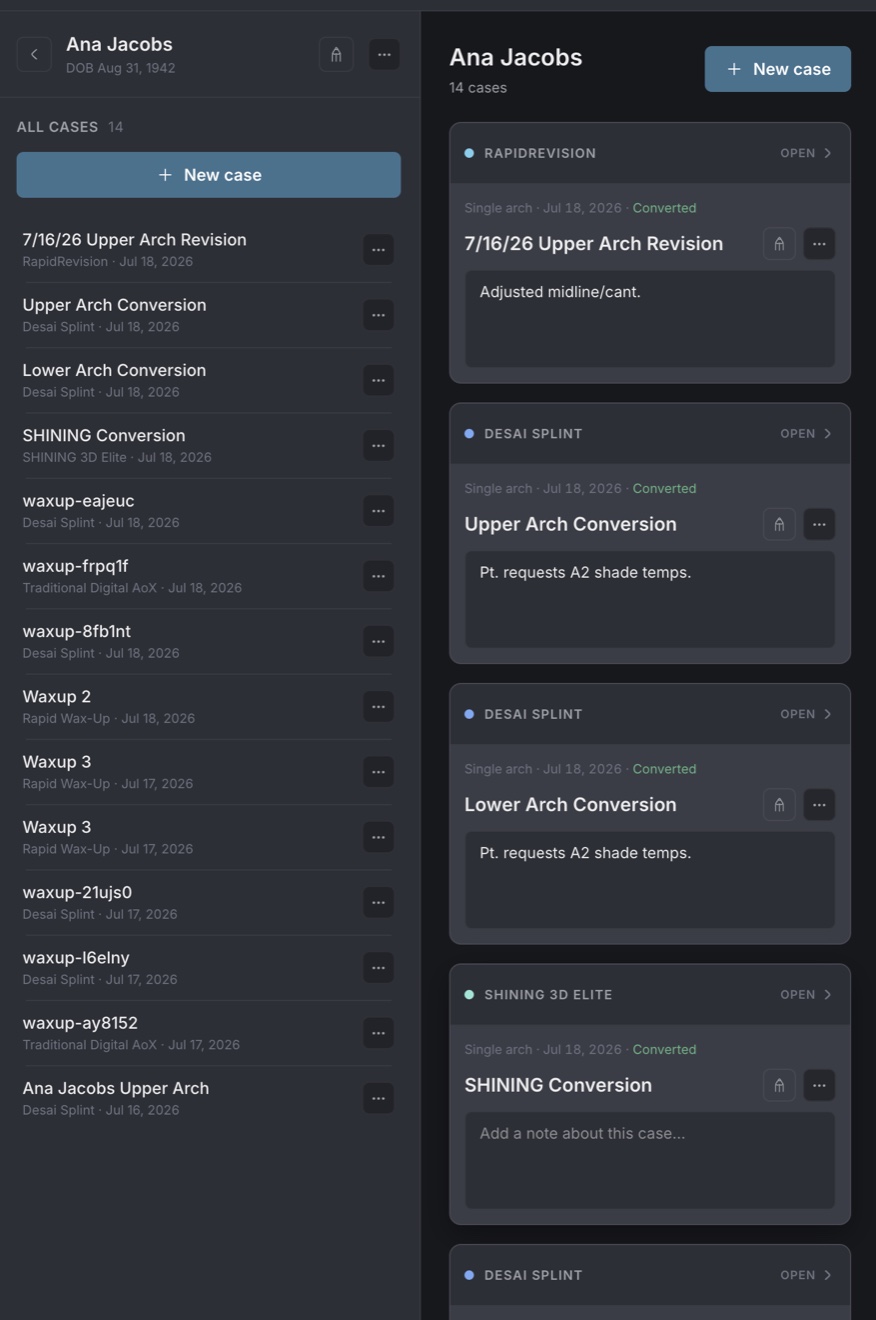The width and height of the screenshot is (876, 1320).
Task: Open more options for Upper Arch Conversion list item
Action: tap(378, 315)
